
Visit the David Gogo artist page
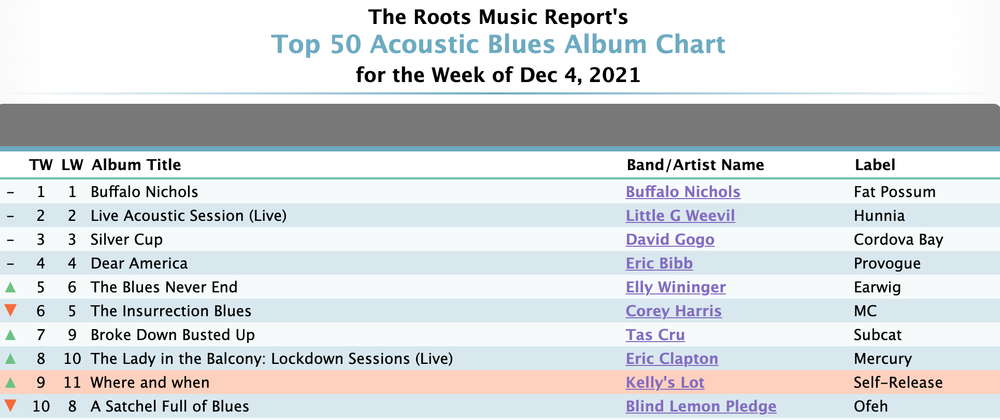coord(670,240)
